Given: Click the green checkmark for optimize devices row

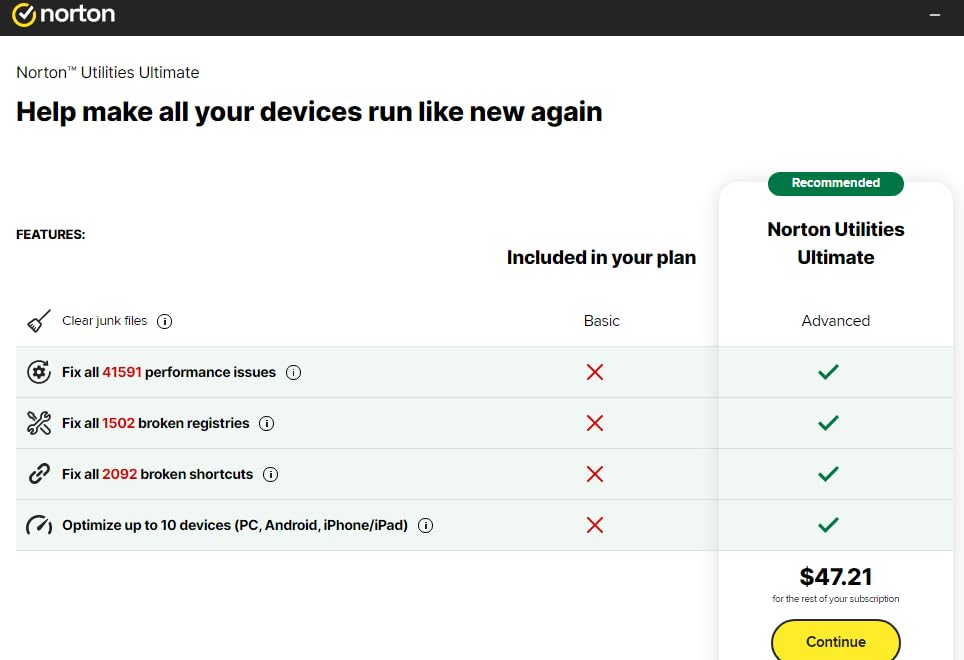Looking at the screenshot, I should tap(828, 524).
